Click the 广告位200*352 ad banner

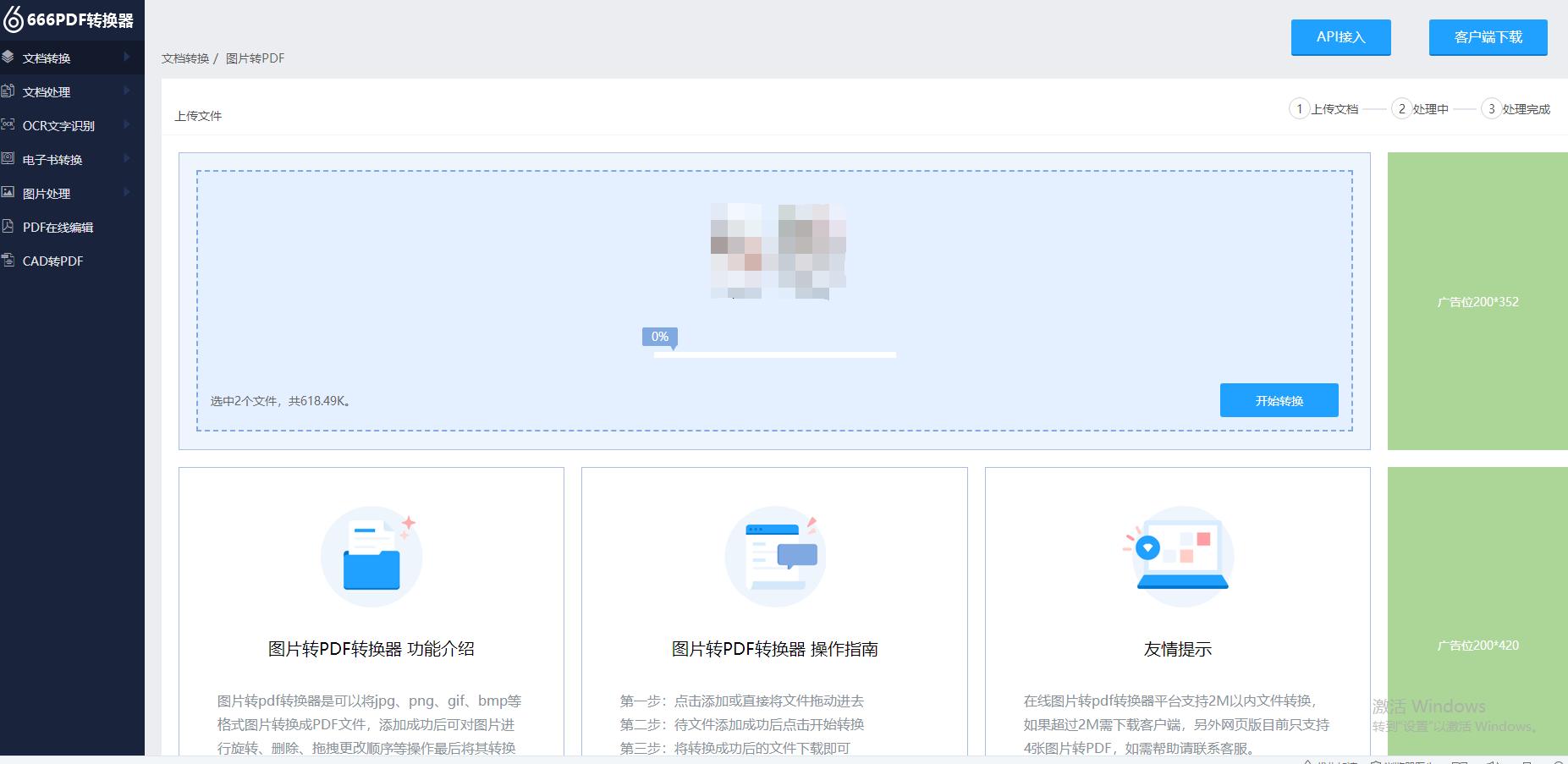click(1477, 301)
